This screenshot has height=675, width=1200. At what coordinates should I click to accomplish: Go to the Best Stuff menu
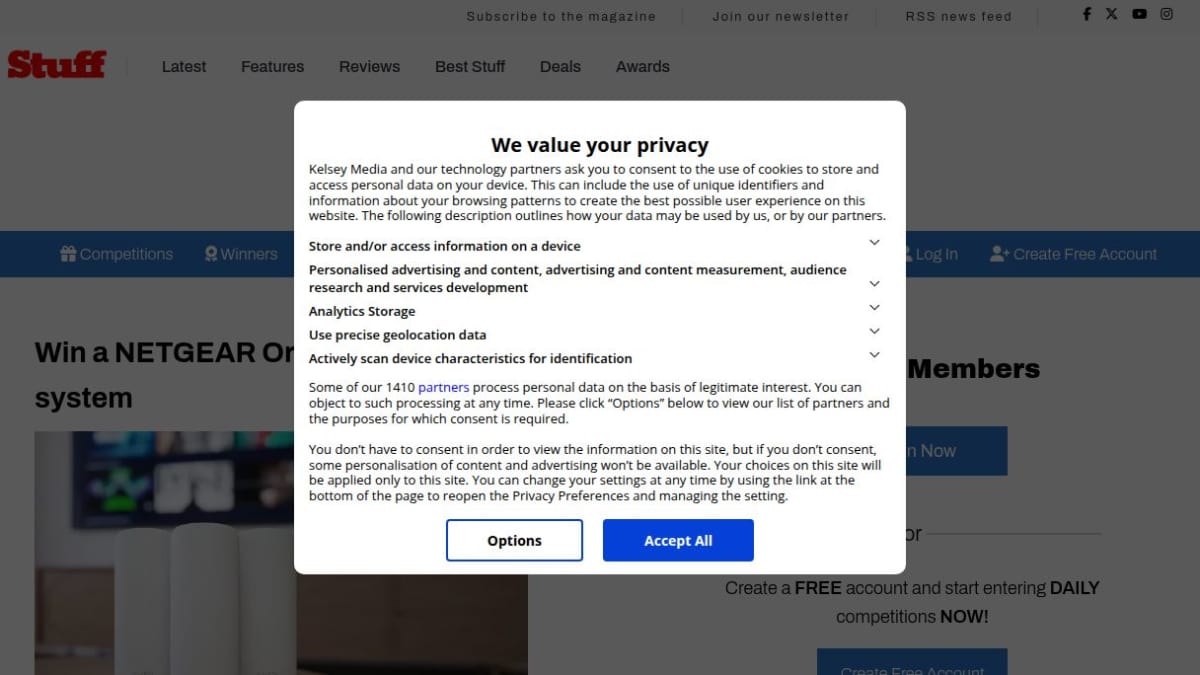tap(470, 67)
